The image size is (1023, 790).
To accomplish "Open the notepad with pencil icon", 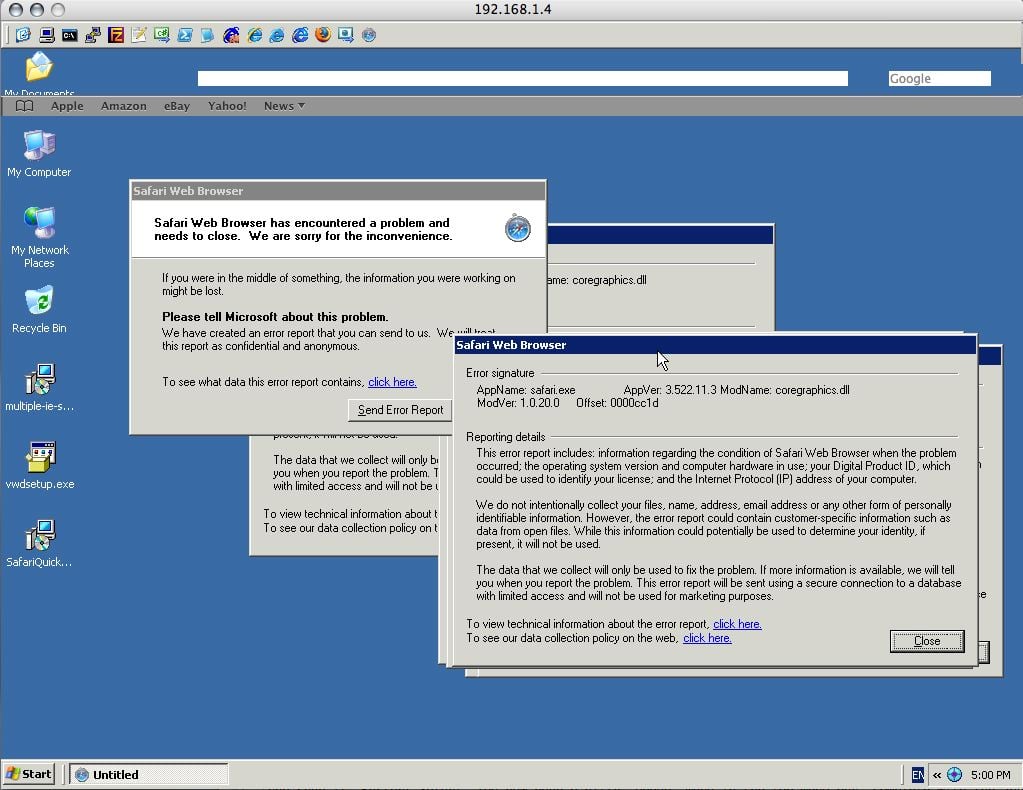I will point(139,35).
